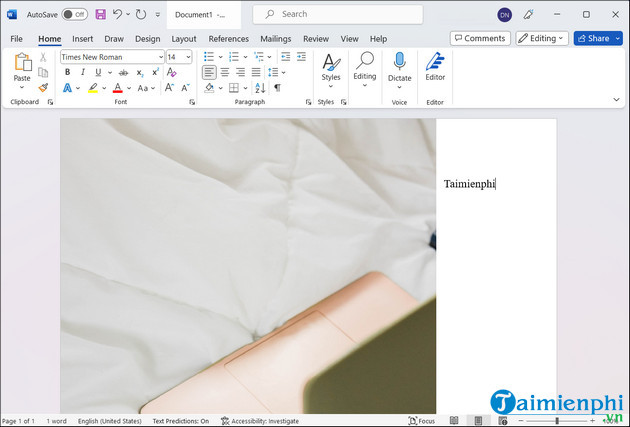Click the Share button
Screen dimensions: 630x427
[594, 38]
